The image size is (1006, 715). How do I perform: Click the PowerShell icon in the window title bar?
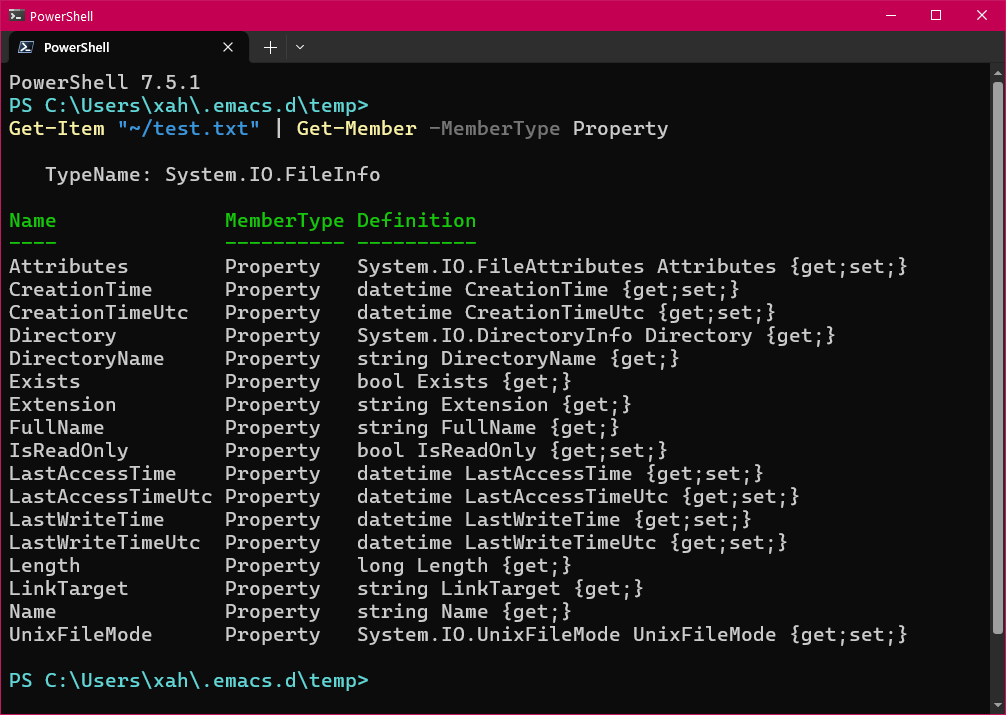coord(16,15)
